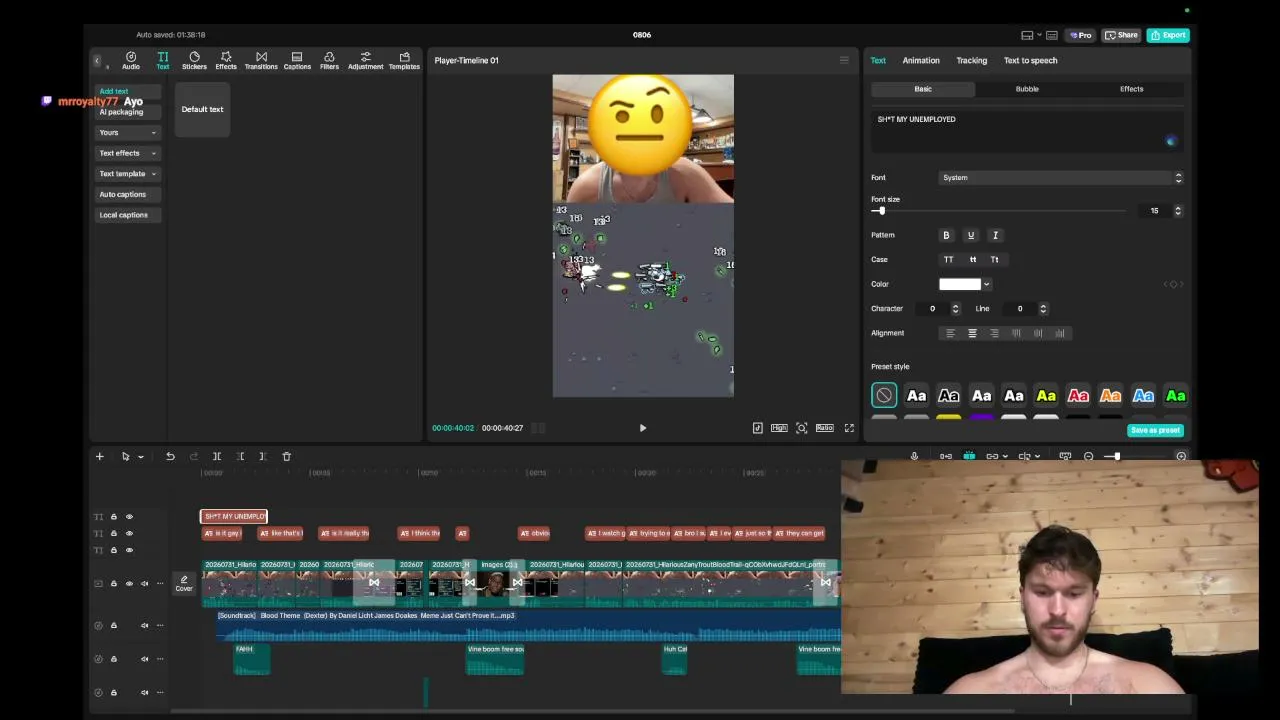1280x720 pixels.
Task: Click the Ratio button in player
Action: [824, 428]
